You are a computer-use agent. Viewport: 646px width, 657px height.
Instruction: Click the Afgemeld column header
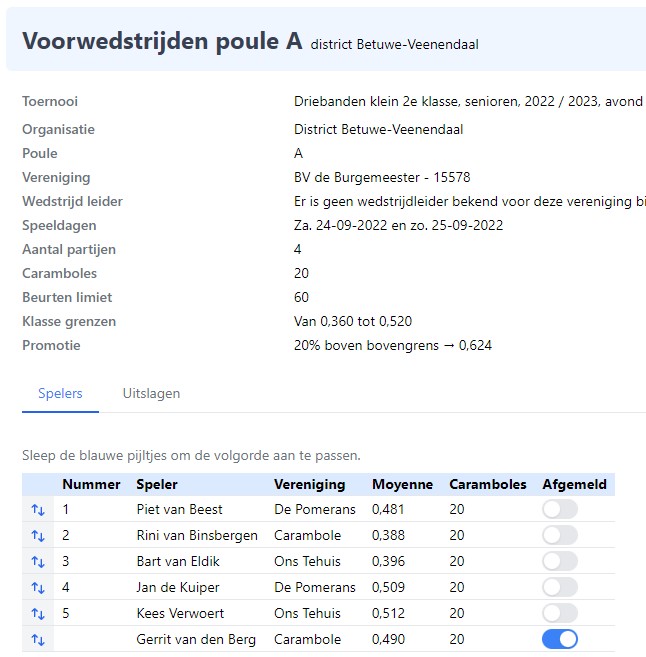coord(574,484)
